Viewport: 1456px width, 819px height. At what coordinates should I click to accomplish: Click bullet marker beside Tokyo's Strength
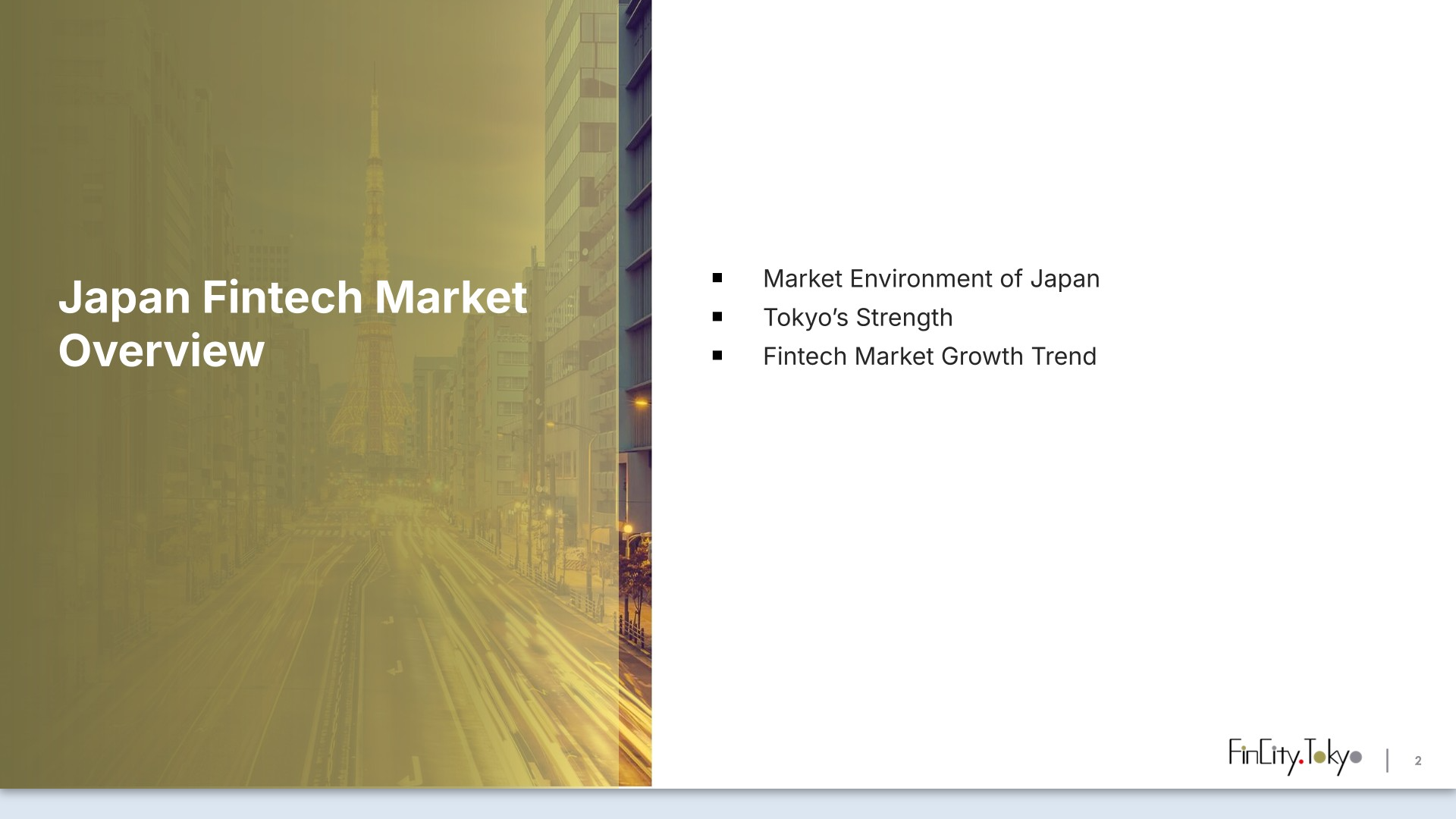[717, 318]
